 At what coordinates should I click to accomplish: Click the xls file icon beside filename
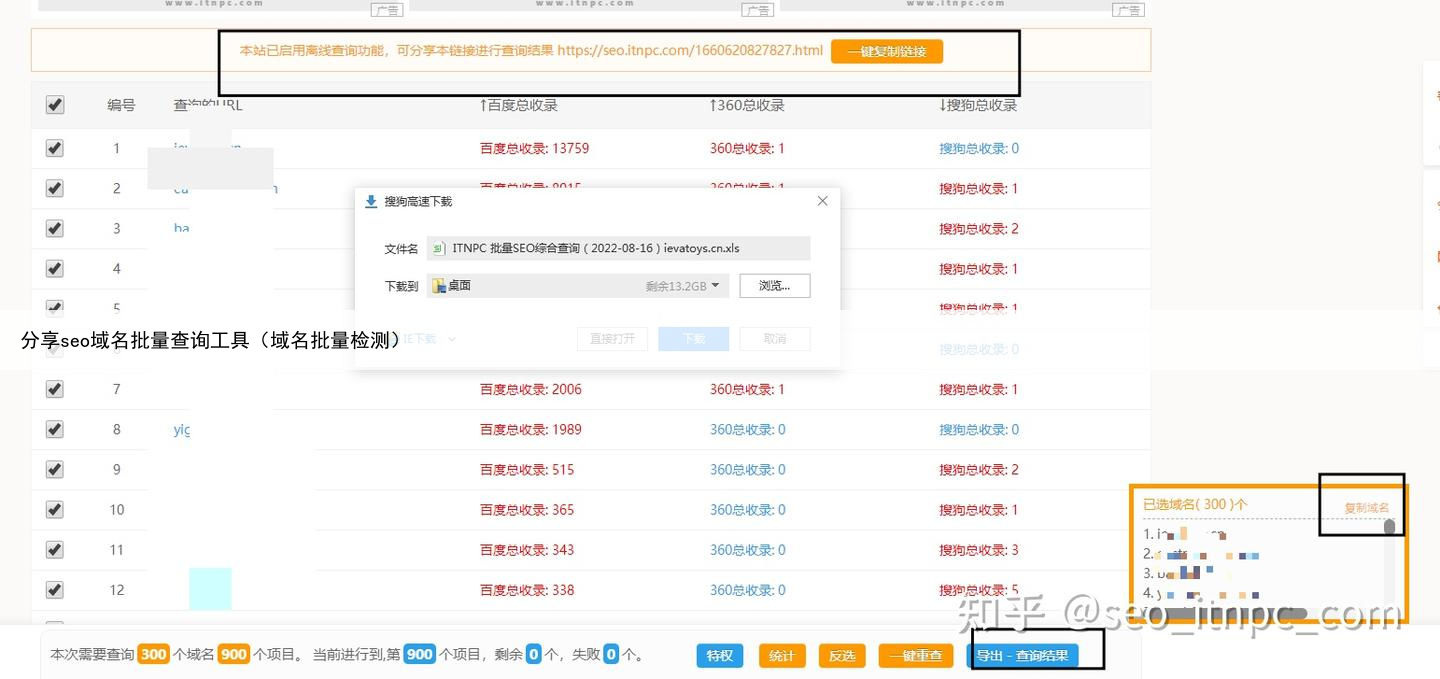pyautogui.click(x=438, y=248)
